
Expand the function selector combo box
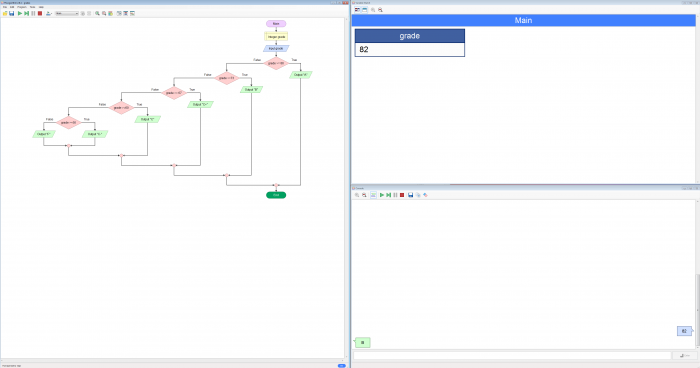tap(67, 13)
